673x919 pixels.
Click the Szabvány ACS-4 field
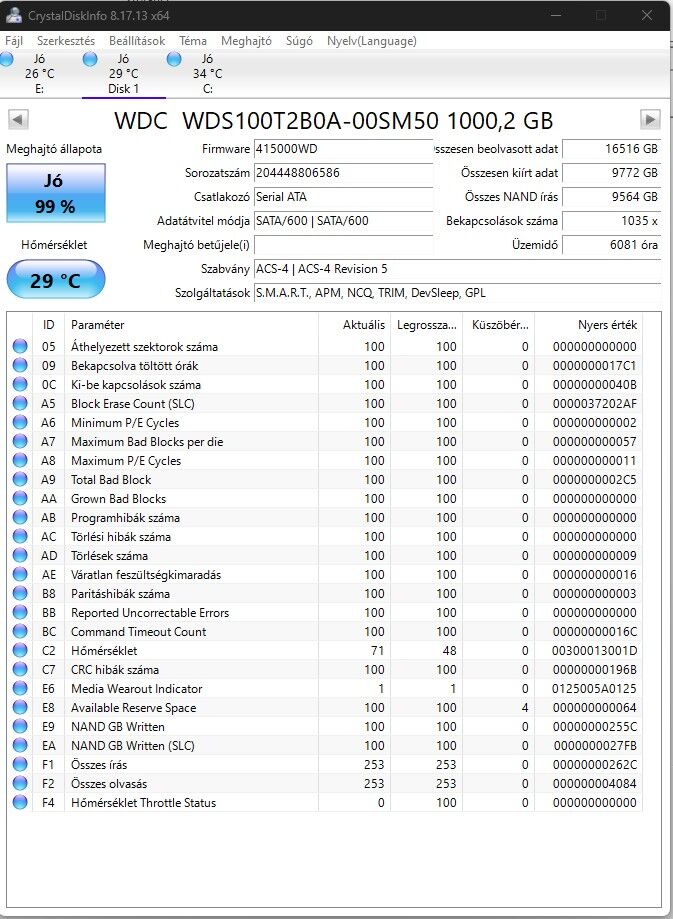click(457, 269)
